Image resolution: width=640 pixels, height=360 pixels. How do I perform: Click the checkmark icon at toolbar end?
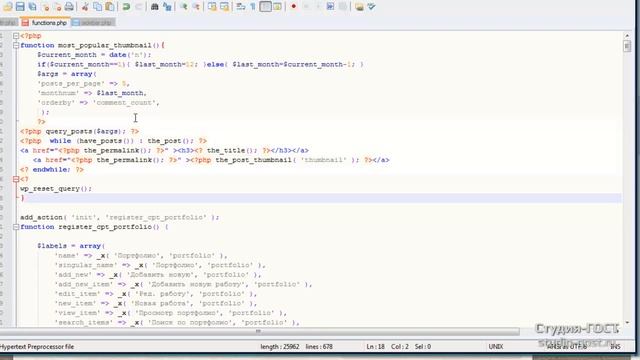coord(371,7)
